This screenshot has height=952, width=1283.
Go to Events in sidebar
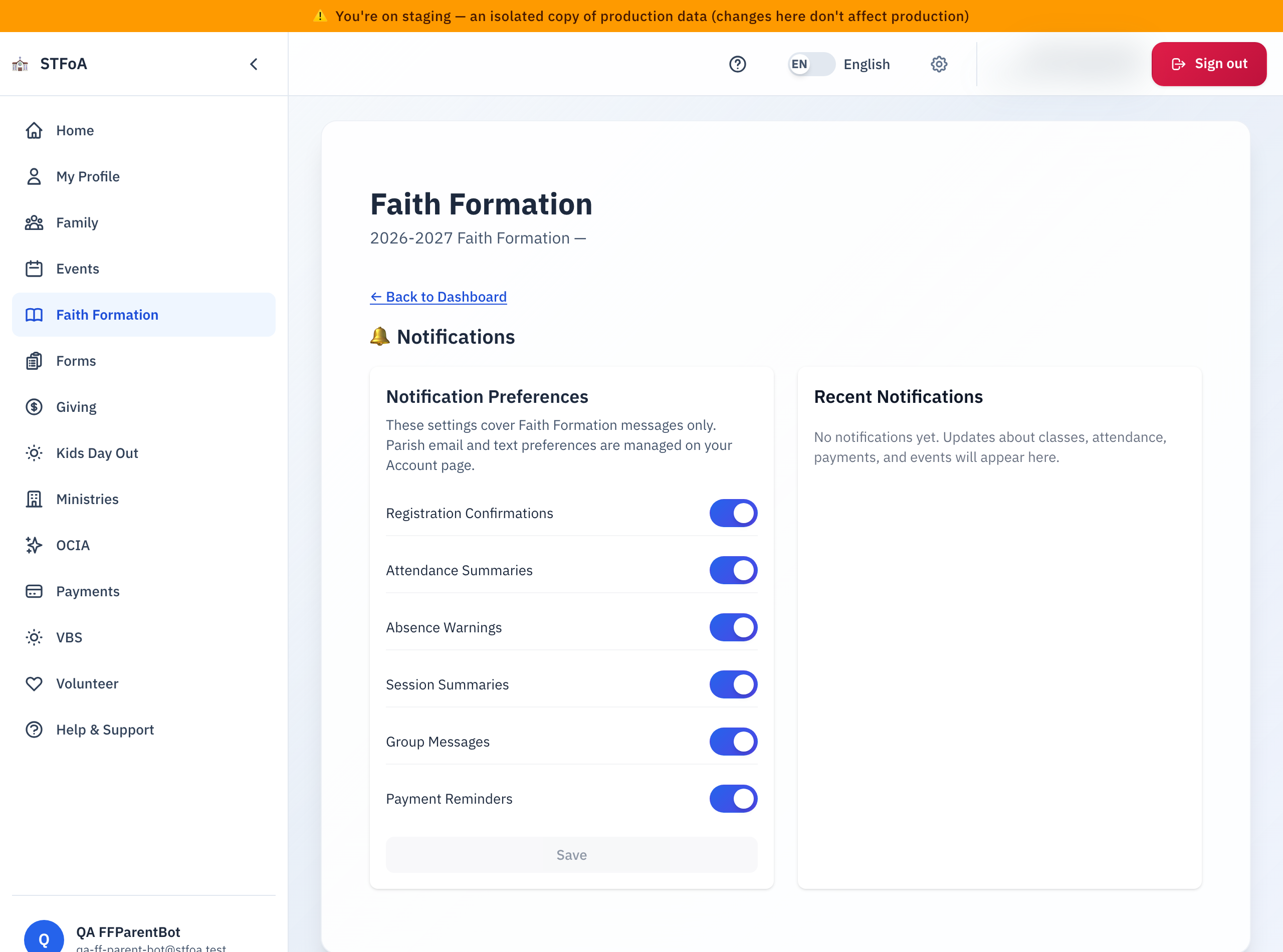(143, 269)
